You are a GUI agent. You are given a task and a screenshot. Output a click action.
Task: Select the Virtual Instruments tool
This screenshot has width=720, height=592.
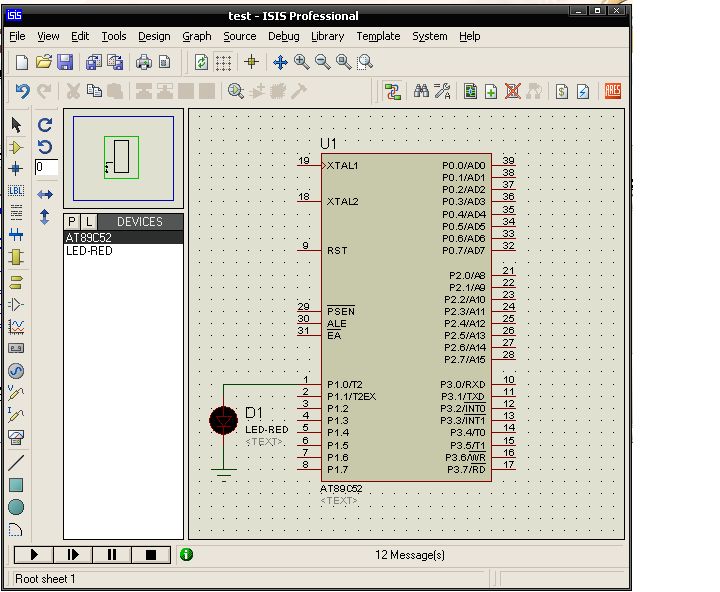(x=16, y=437)
